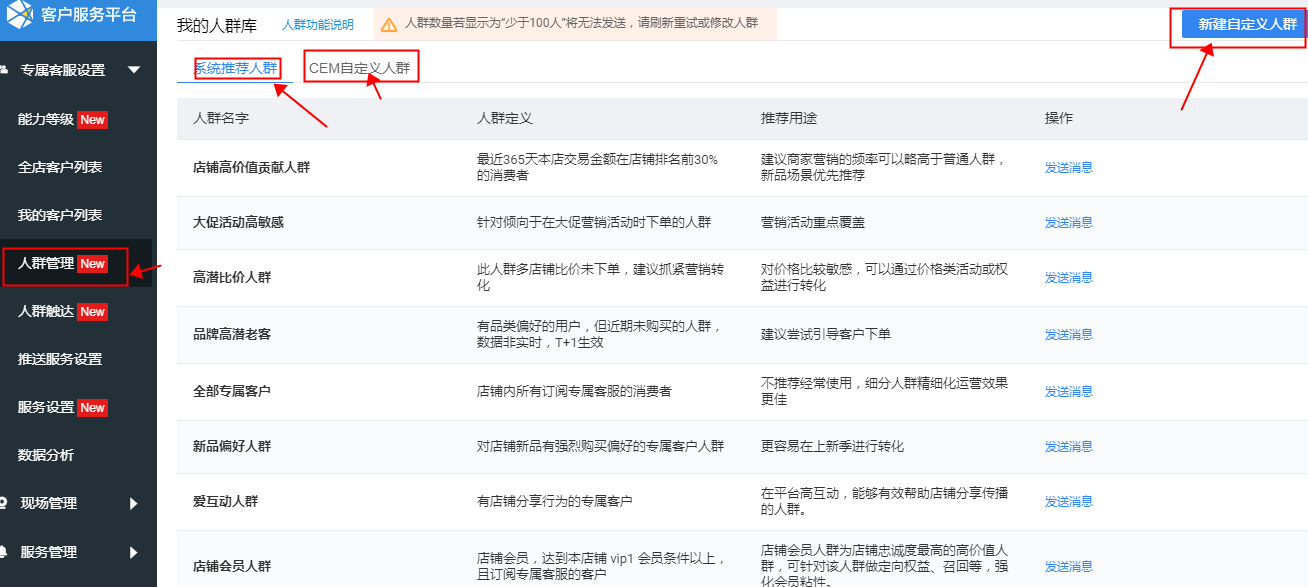The image size is (1308, 587).
Task: Collapse the 专属客服设置 menu arrow
Action: [x=134, y=70]
